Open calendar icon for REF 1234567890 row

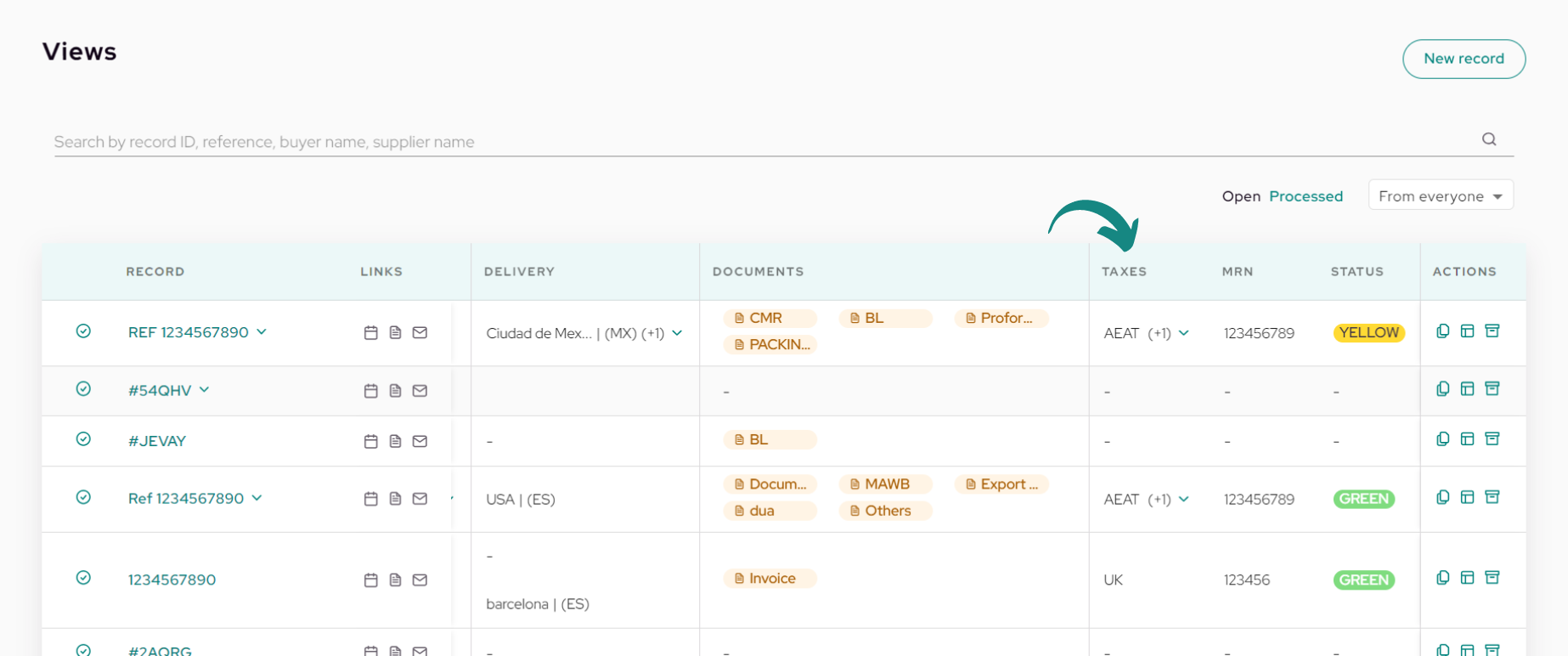(x=370, y=332)
